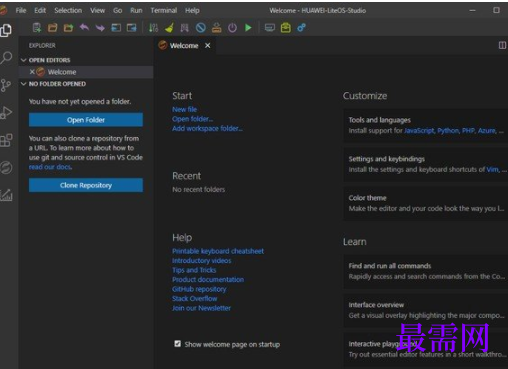Click the split editor icon
This screenshot has height=369, width=508.
tap(502, 45)
